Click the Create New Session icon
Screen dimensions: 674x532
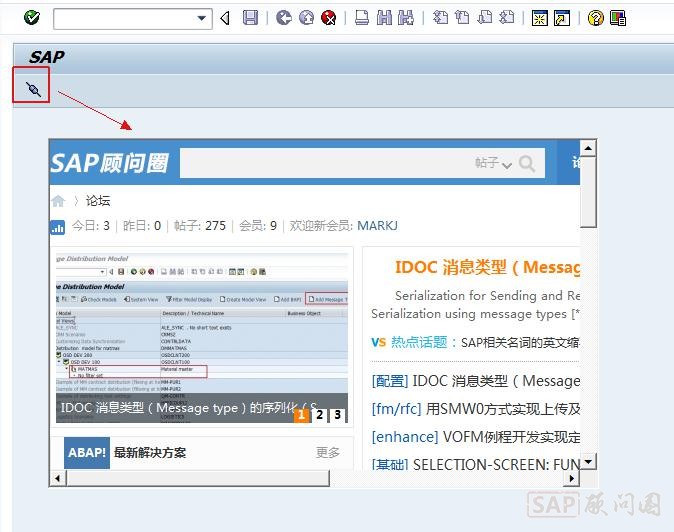click(x=540, y=18)
